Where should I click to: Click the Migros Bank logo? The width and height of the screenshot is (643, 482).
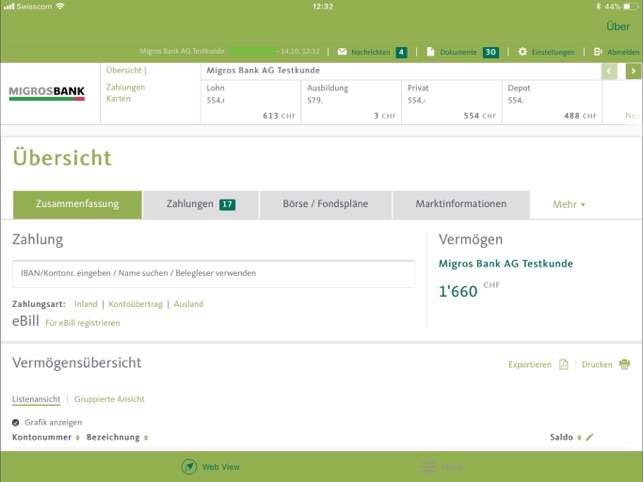[47, 93]
